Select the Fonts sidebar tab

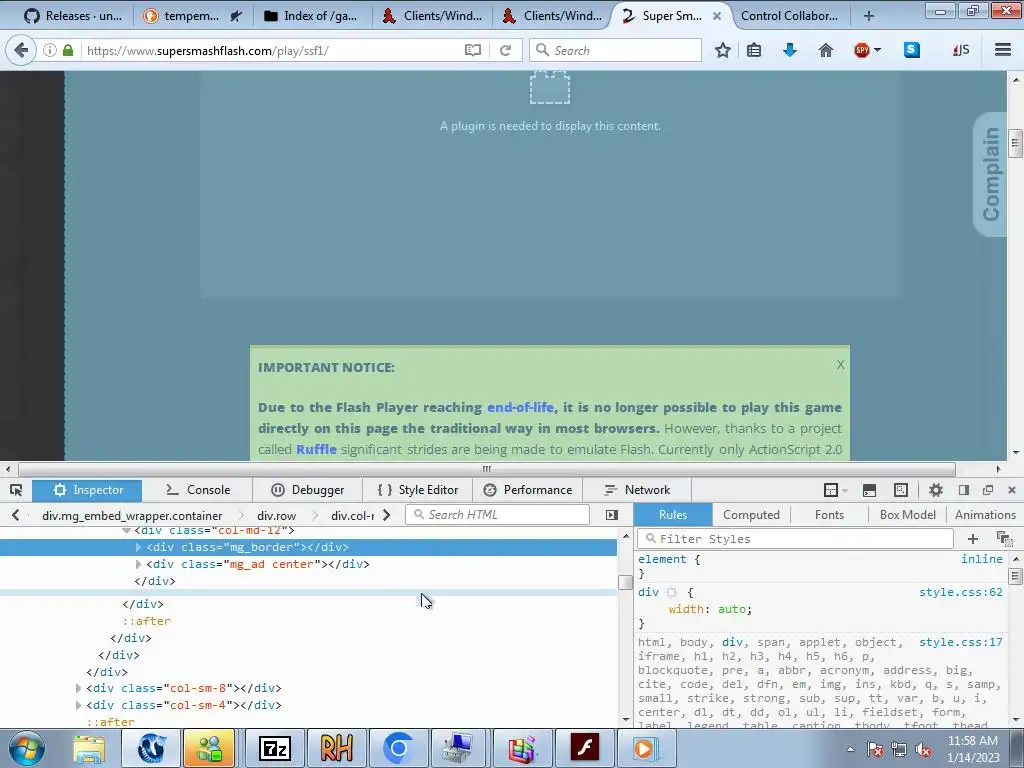(829, 515)
